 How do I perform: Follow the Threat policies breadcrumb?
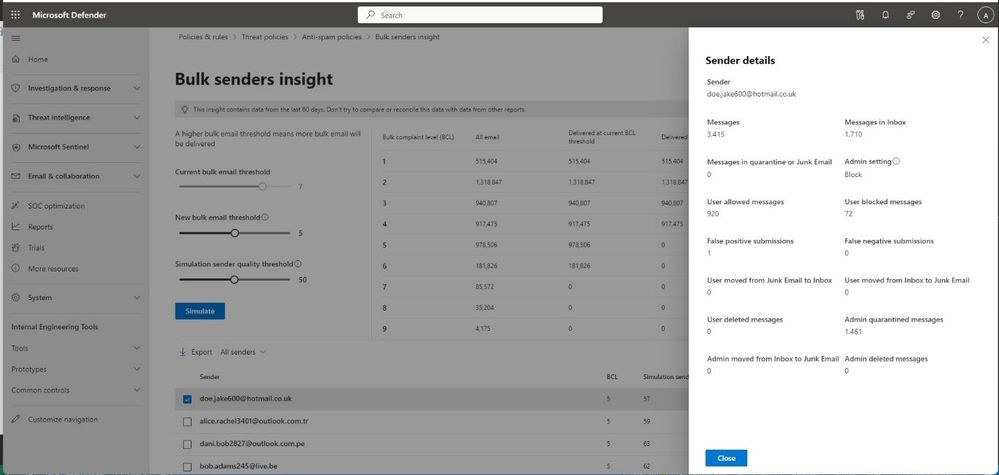point(264,37)
